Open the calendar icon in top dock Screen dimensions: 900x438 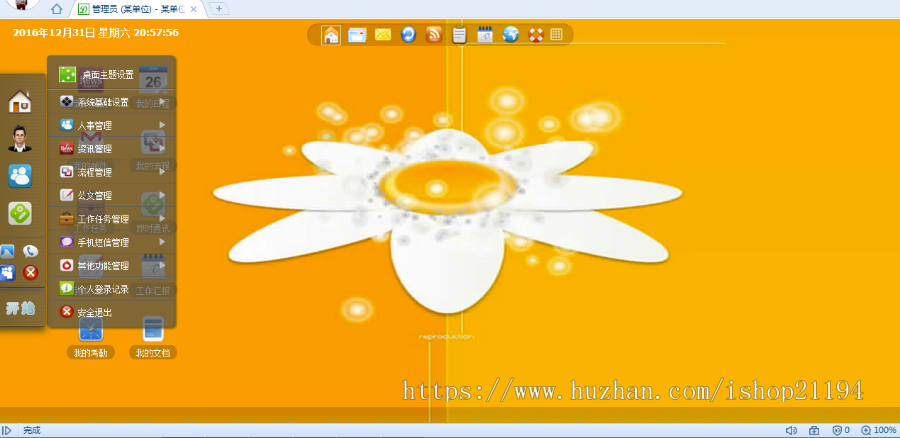coord(485,35)
